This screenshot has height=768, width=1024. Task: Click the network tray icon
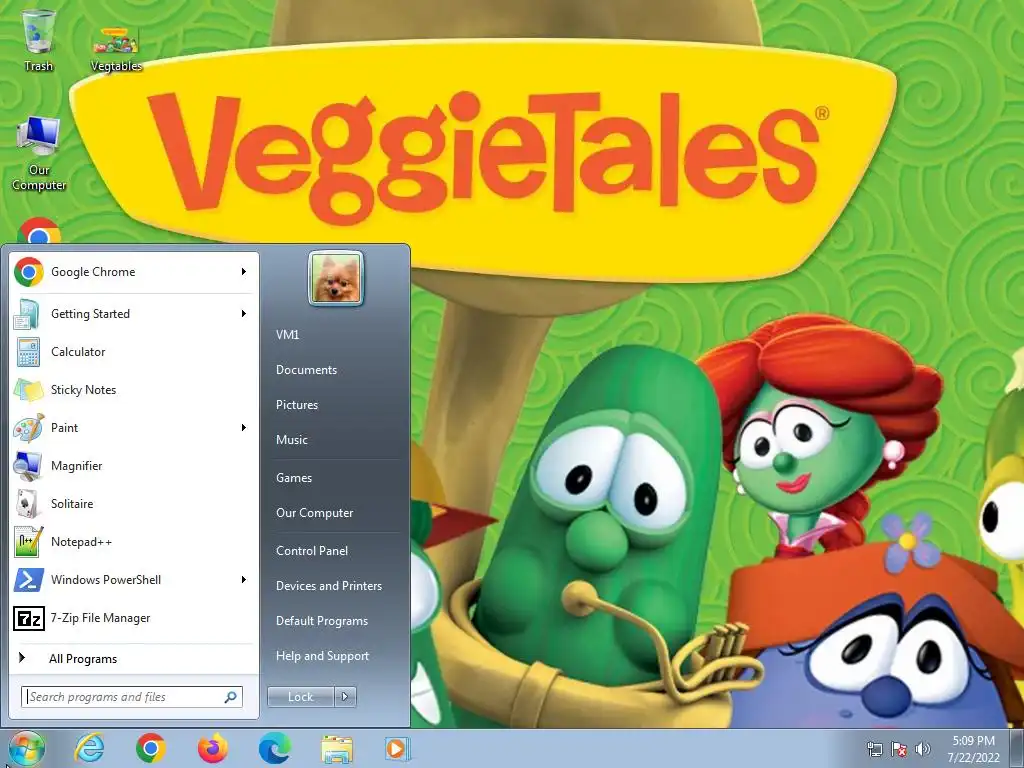874,748
